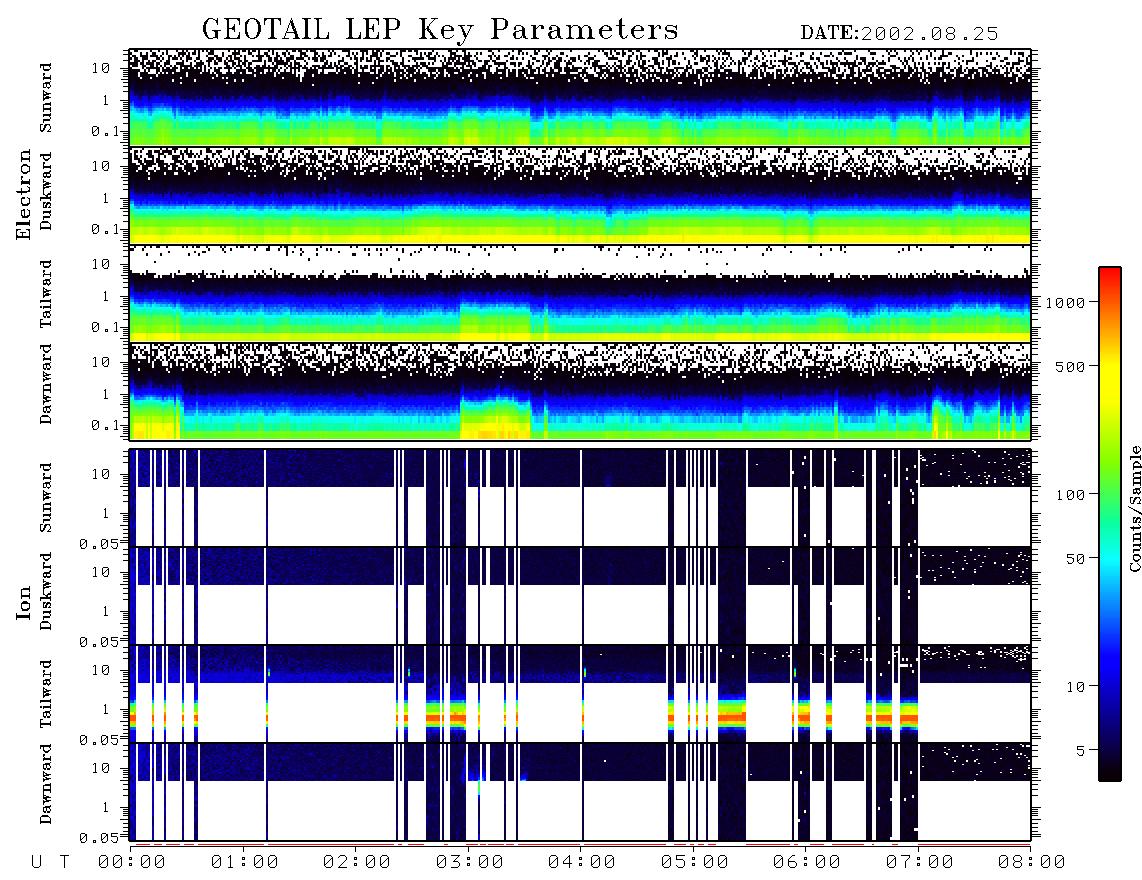The height and width of the screenshot is (880, 1142).
Task: Click the 500 color bar tick label
Action: click(x=1071, y=366)
